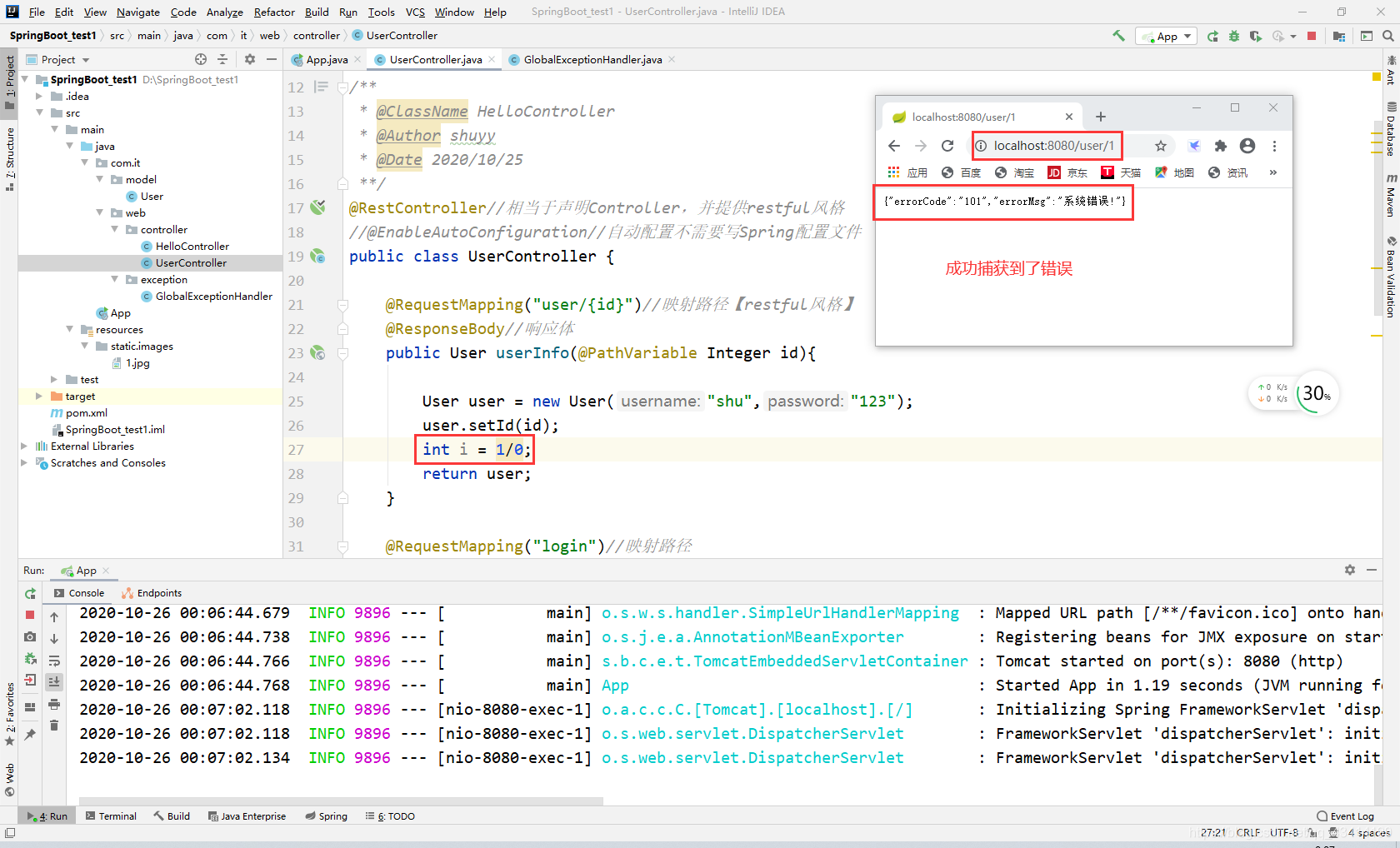Image resolution: width=1400 pixels, height=848 pixels.
Task: Open Search Everywhere magnifier icon
Action: [x=1388, y=36]
